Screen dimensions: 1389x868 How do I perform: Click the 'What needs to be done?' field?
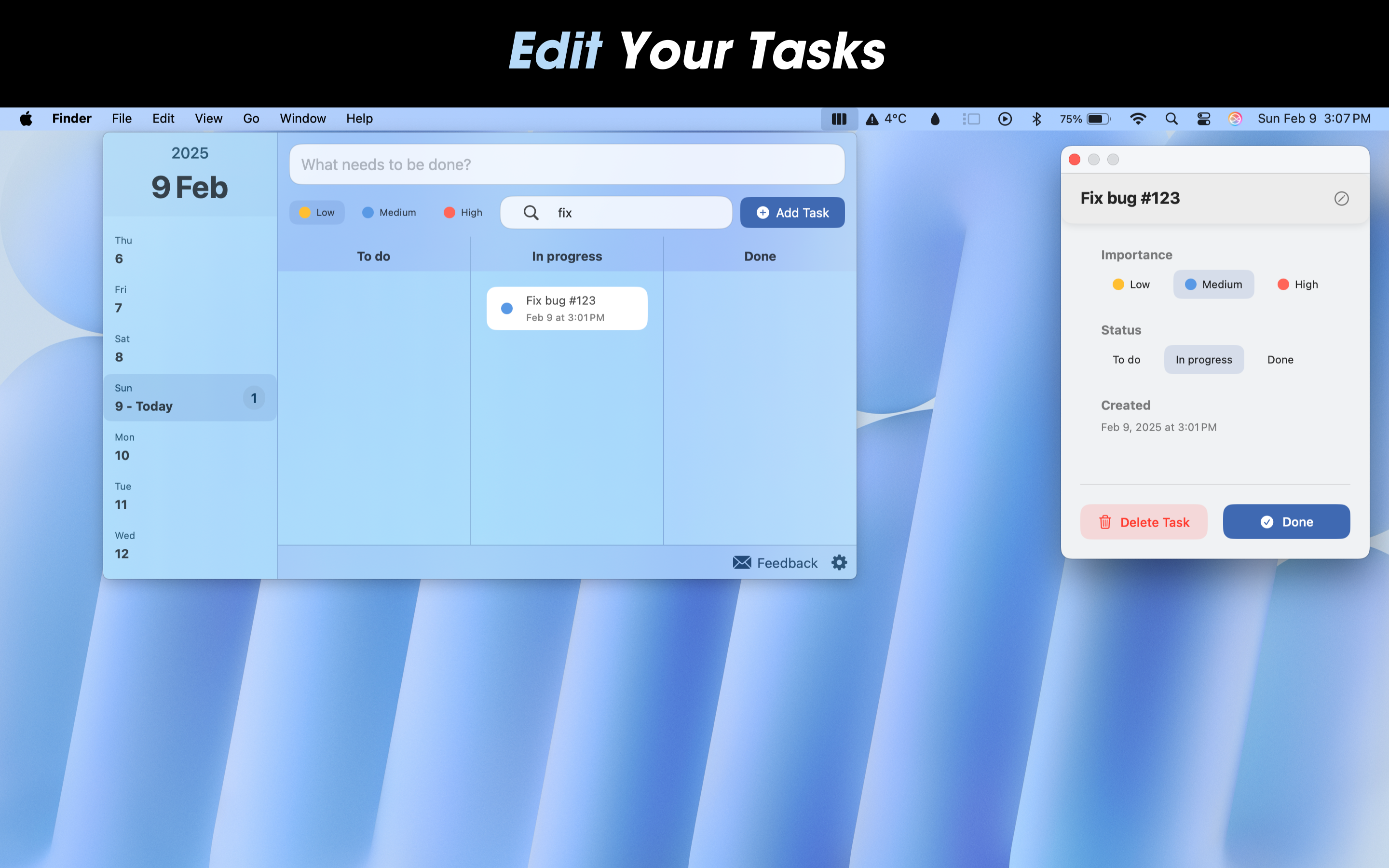(567, 164)
